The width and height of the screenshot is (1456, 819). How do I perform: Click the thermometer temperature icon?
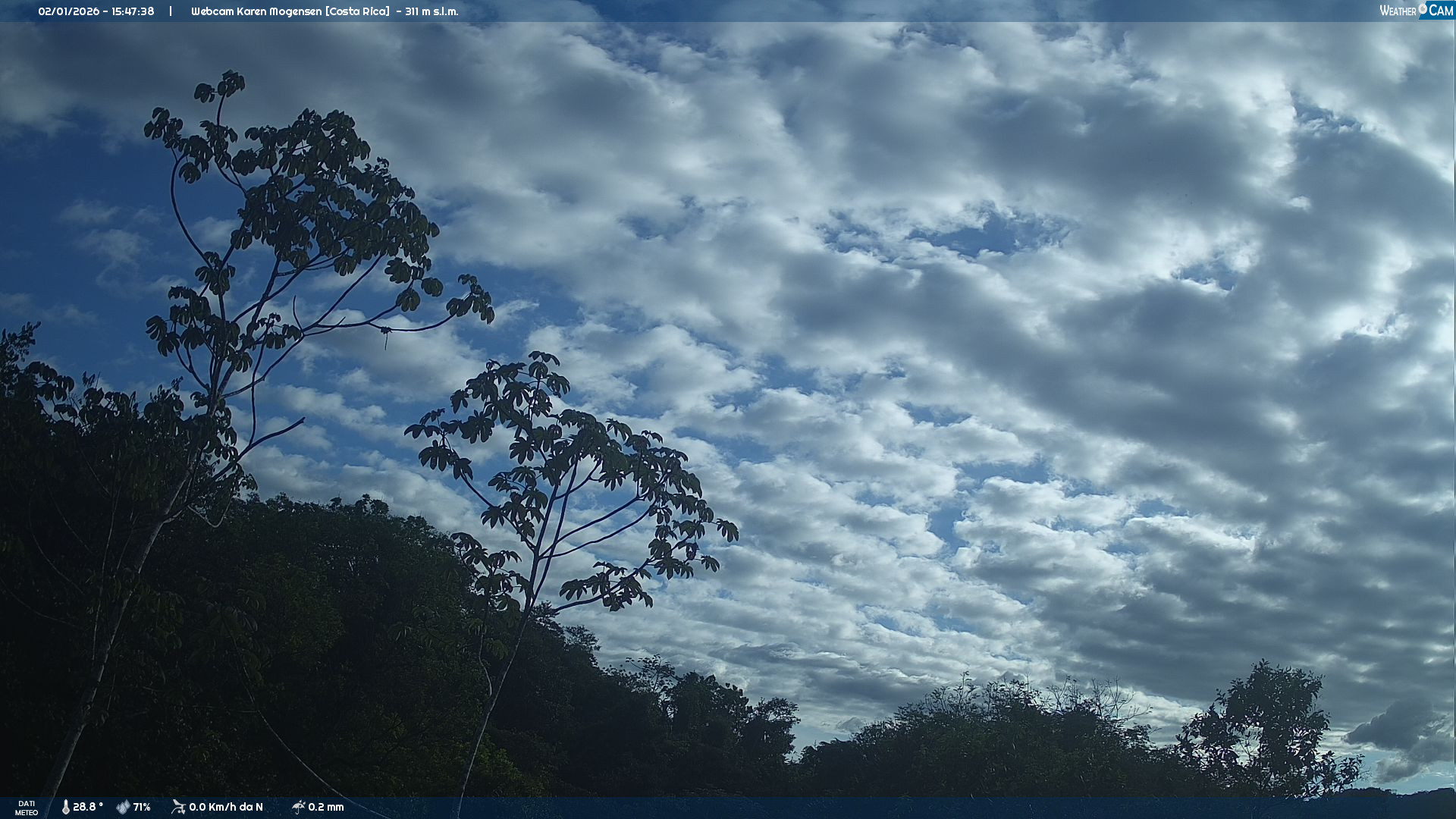pyautogui.click(x=66, y=808)
